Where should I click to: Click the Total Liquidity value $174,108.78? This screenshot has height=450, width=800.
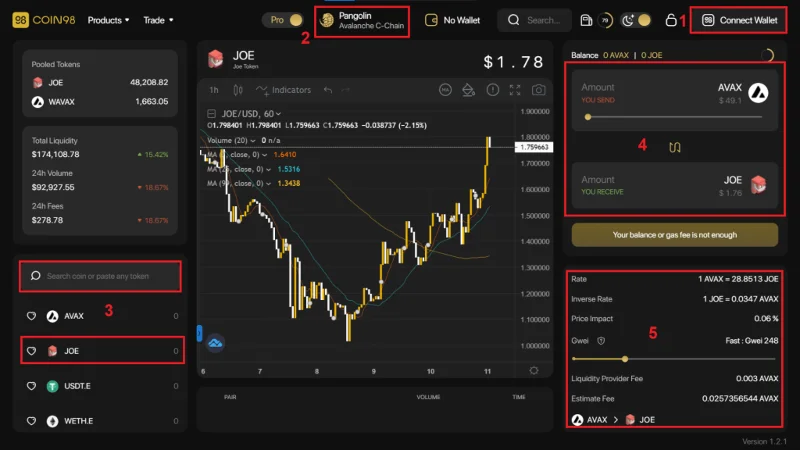point(56,155)
